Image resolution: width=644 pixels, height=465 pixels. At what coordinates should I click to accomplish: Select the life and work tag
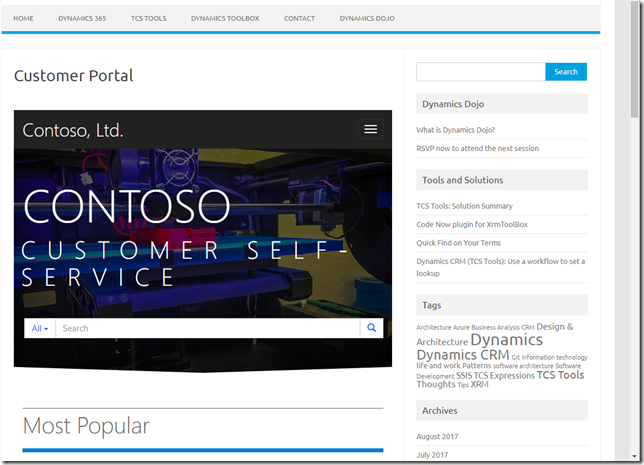(x=438, y=366)
